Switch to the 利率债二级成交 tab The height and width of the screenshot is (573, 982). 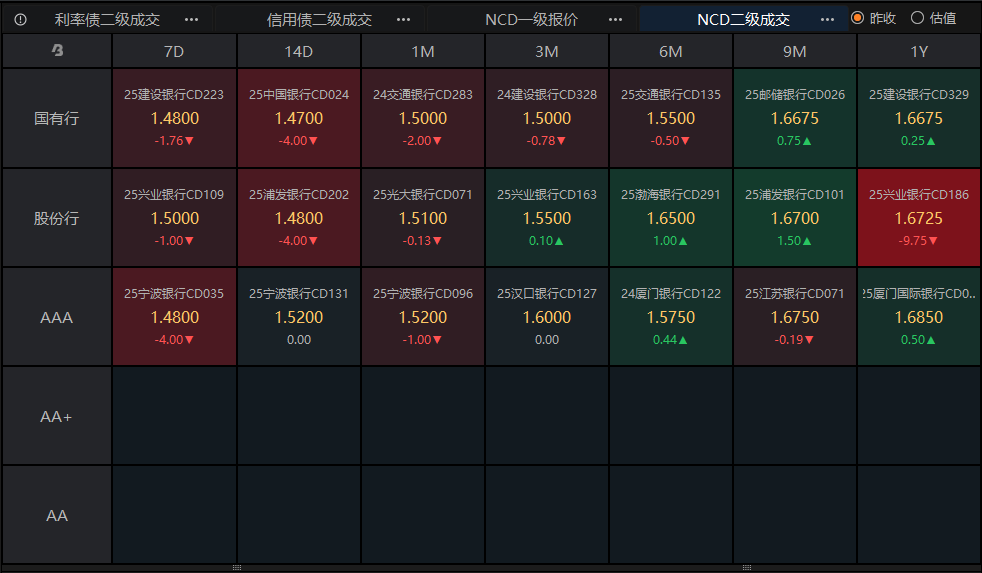(x=107, y=19)
